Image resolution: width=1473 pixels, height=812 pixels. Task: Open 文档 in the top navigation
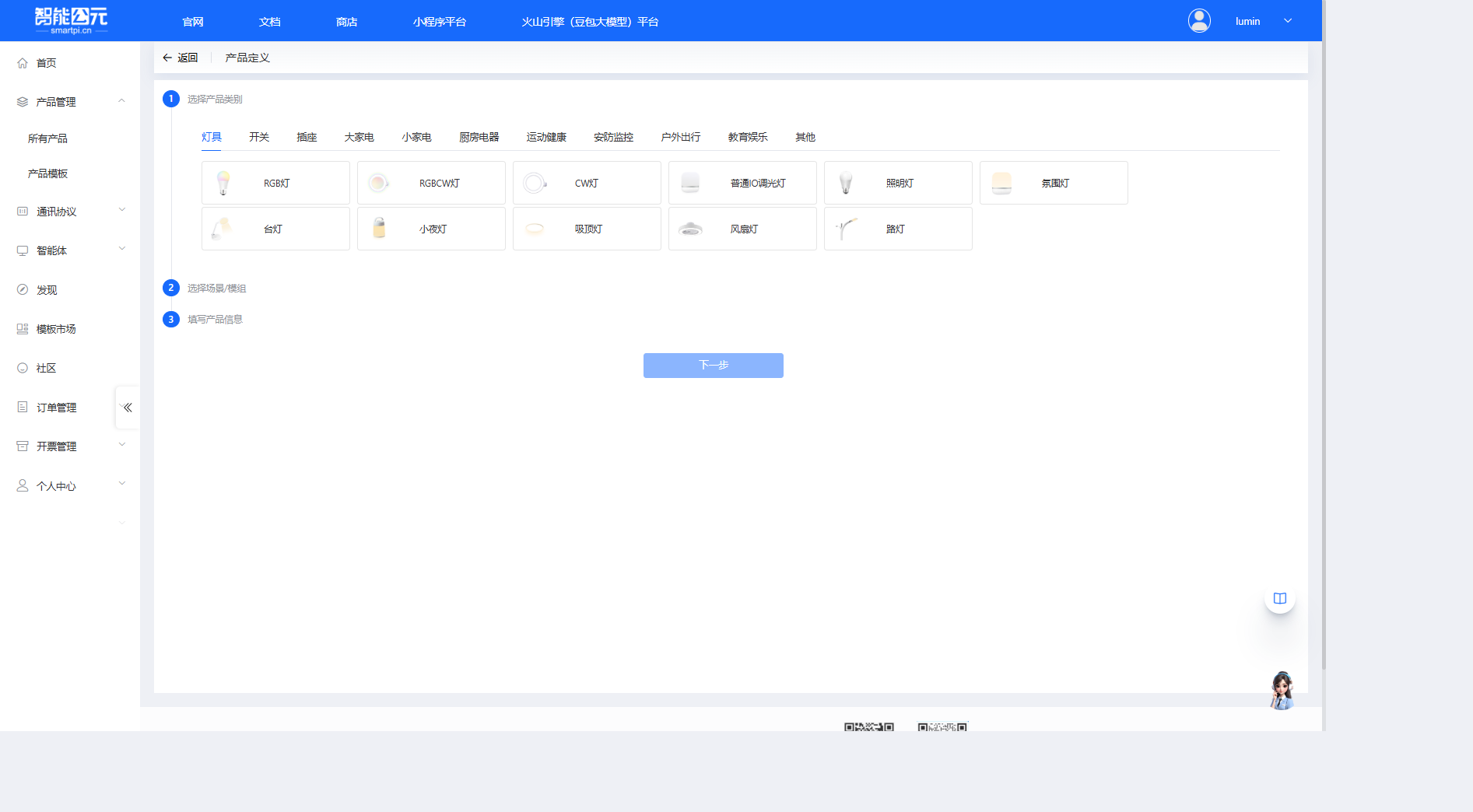coord(269,22)
